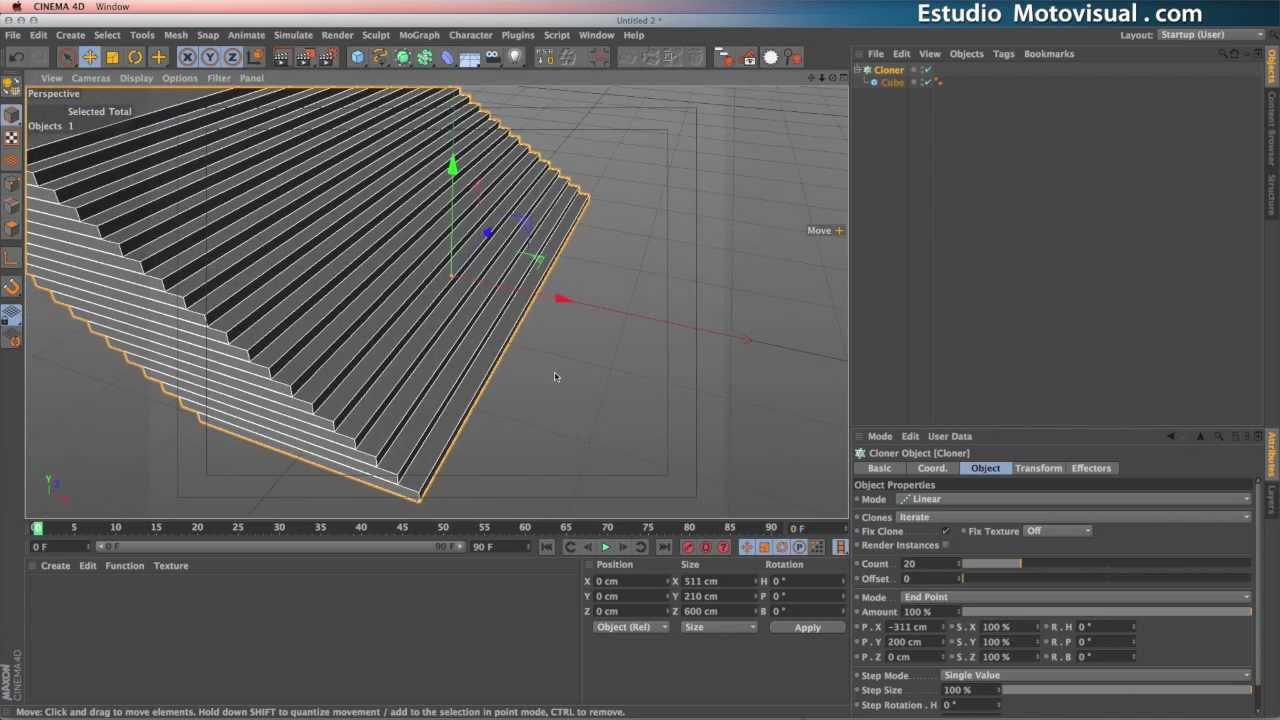The height and width of the screenshot is (720, 1280).
Task: Open the Cloner Mode Linear dropdown
Action: click(x=1073, y=499)
